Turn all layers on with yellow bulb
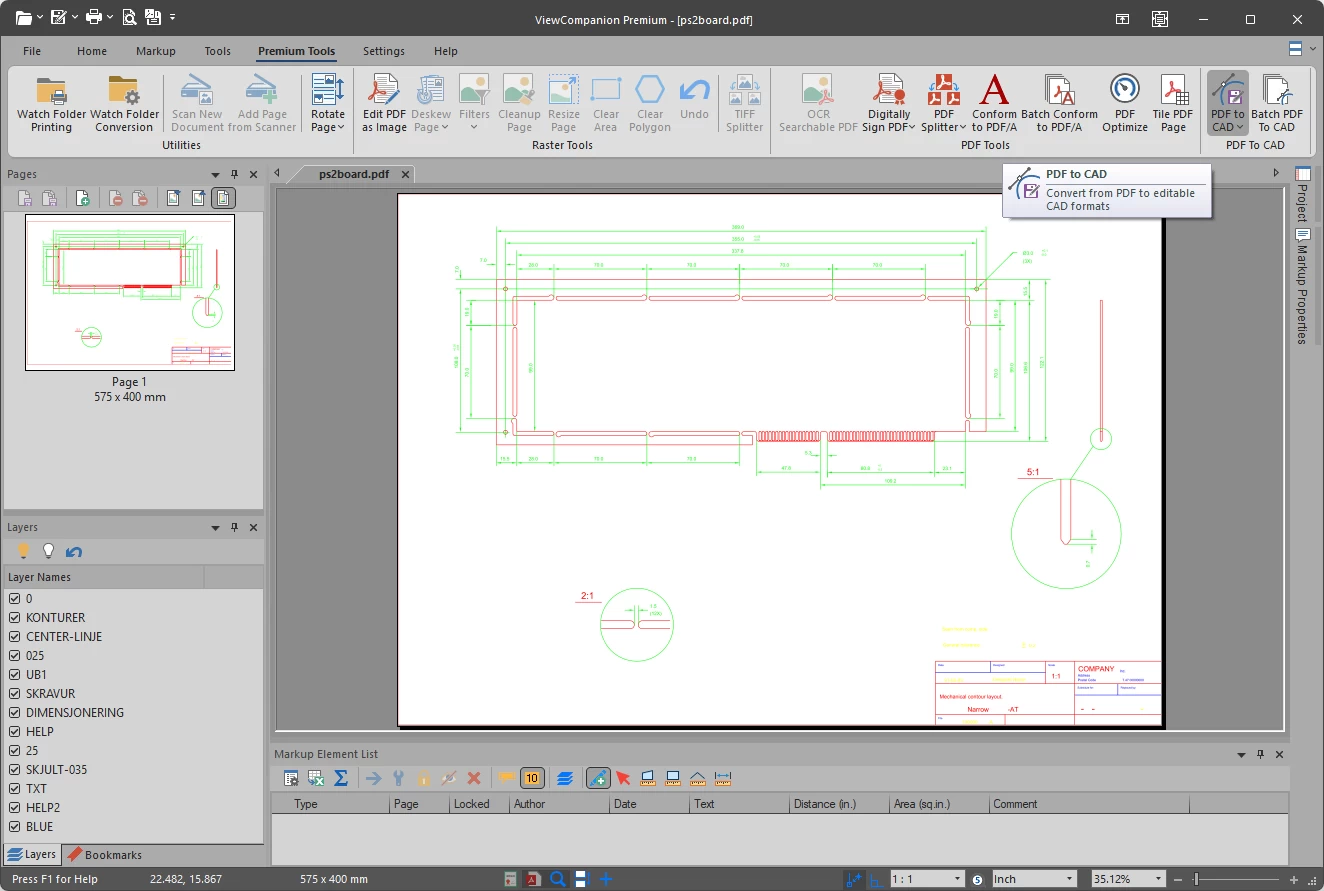Screen dimensions: 1324x891 tap(24, 551)
